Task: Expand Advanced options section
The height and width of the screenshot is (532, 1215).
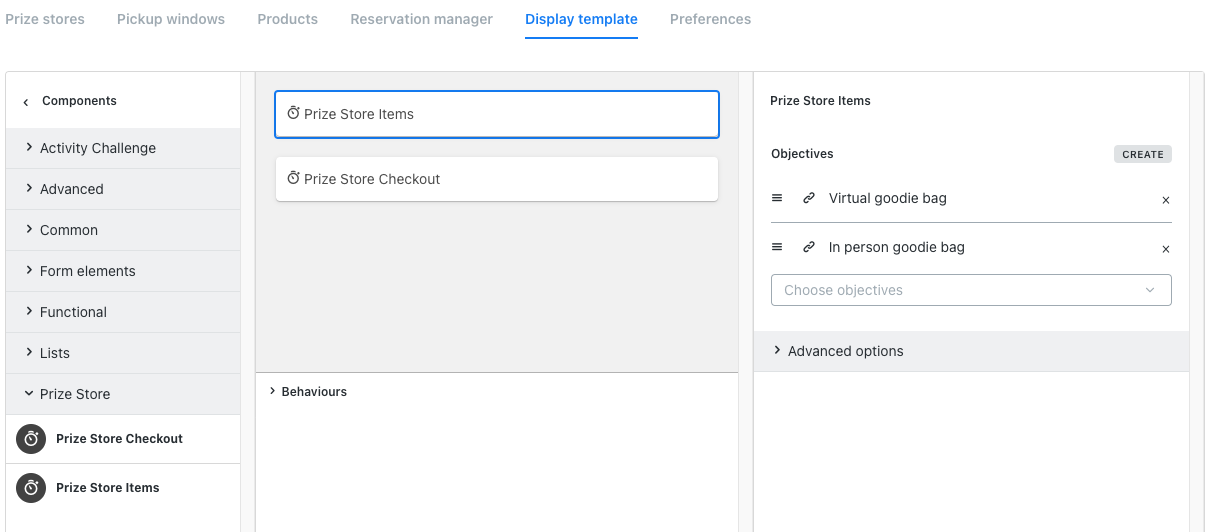Action: click(845, 351)
